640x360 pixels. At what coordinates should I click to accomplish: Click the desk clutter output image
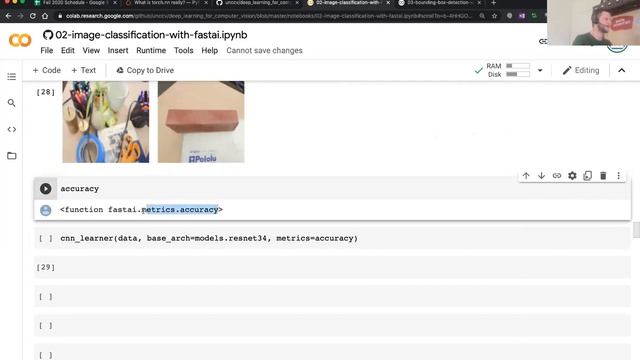point(106,122)
